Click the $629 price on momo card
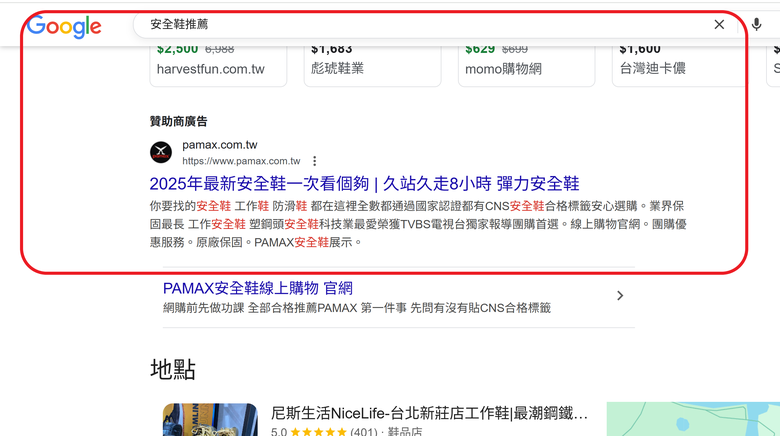The width and height of the screenshot is (780, 436). pyautogui.click(x=480, y=49)
